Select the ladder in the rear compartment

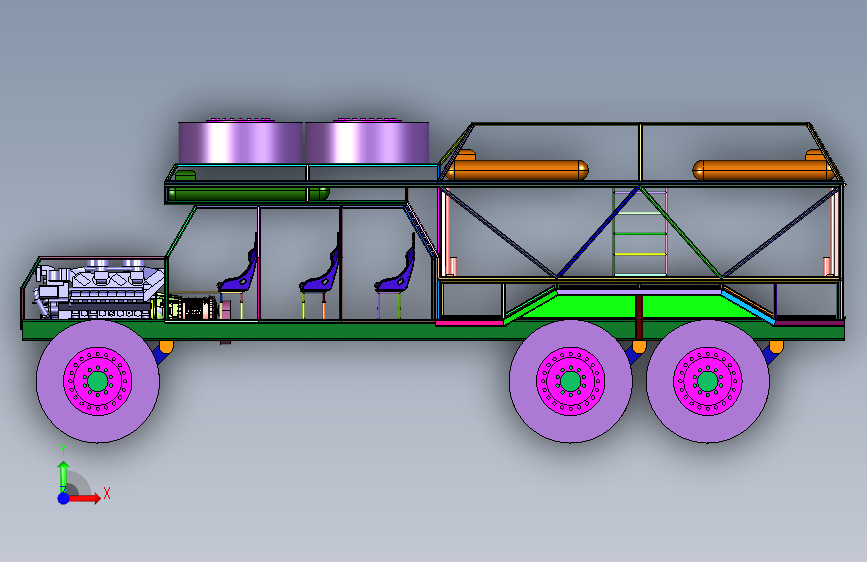point(640,232)
